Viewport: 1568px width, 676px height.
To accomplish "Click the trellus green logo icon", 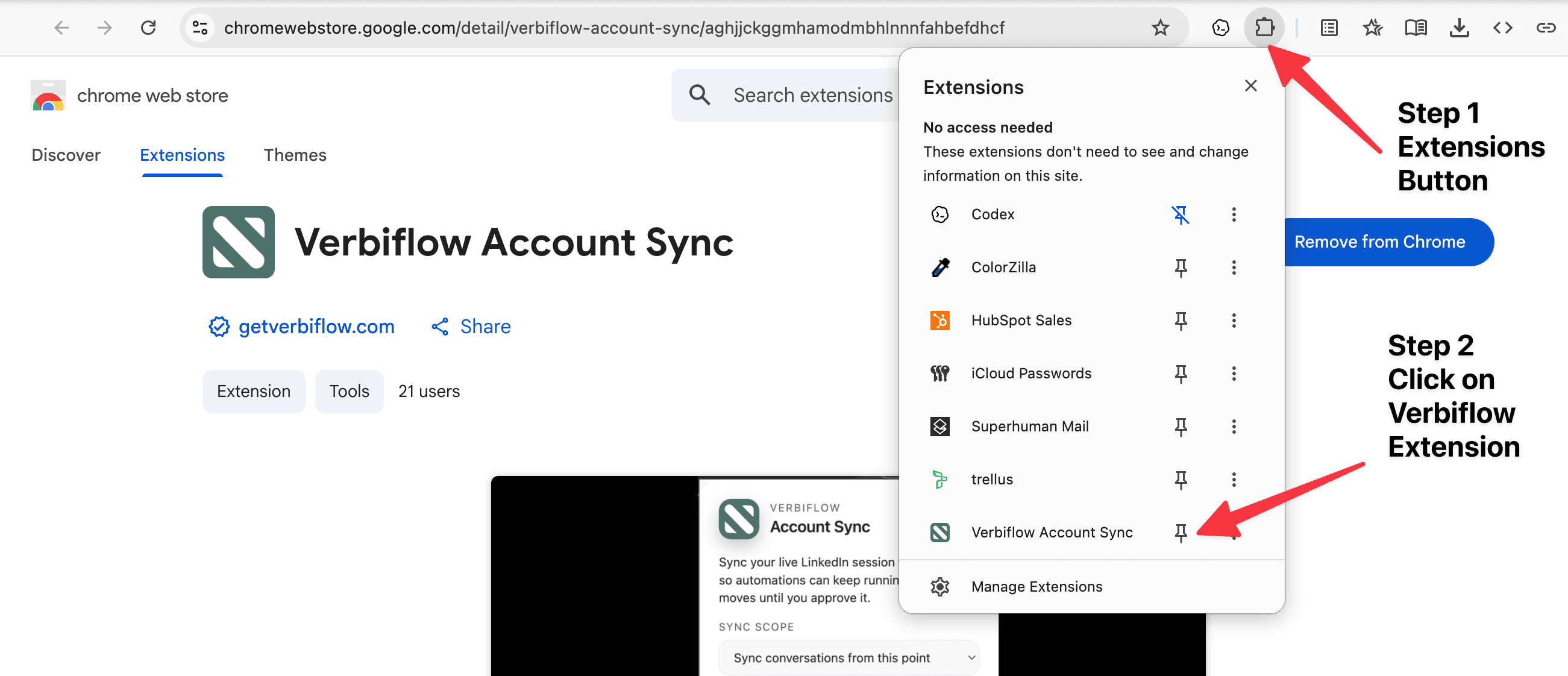I will pos(940,479).
